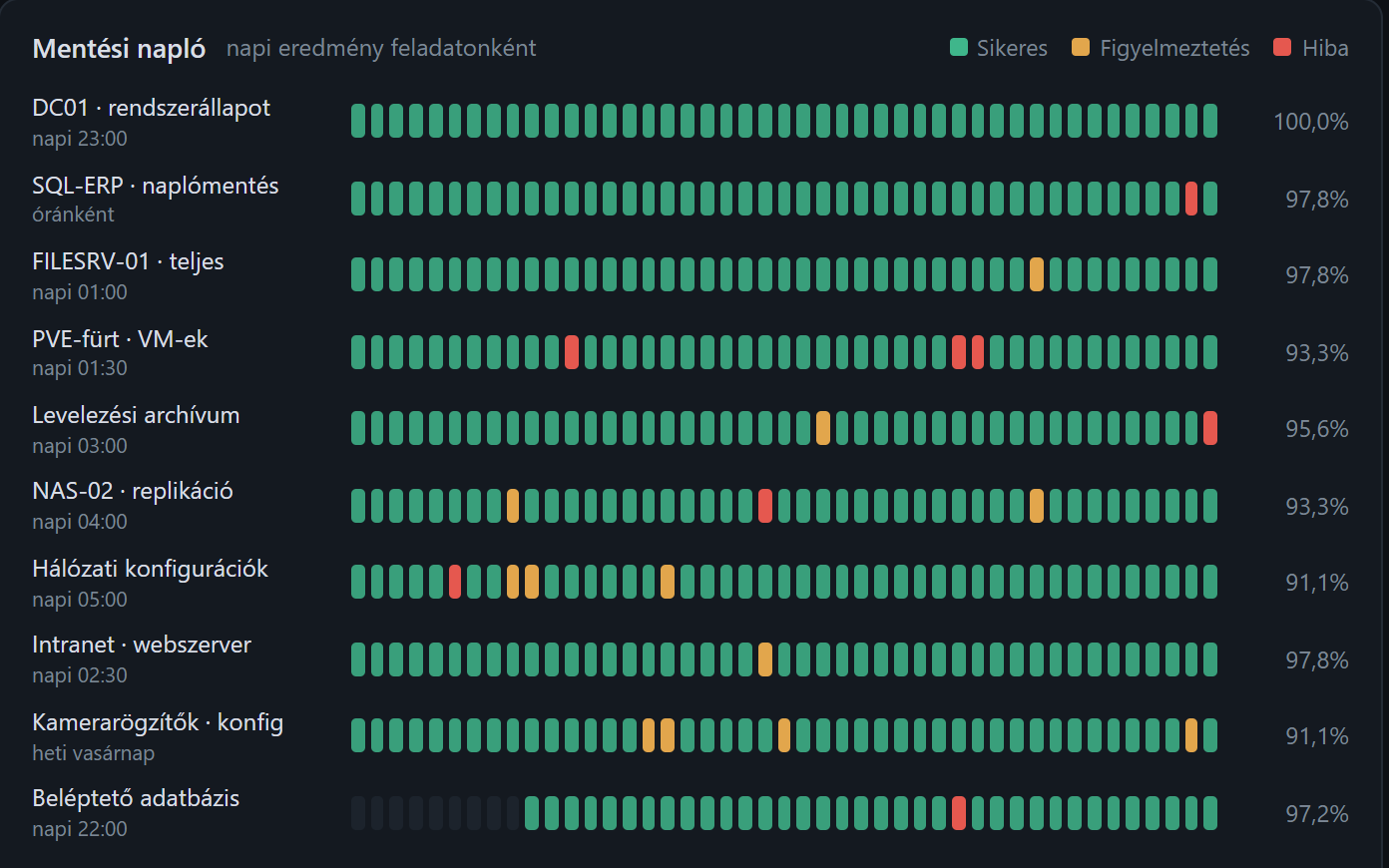1389x868 pixels.
Task: Select the "Hiba" legend label
Action: coord(1325,48)
